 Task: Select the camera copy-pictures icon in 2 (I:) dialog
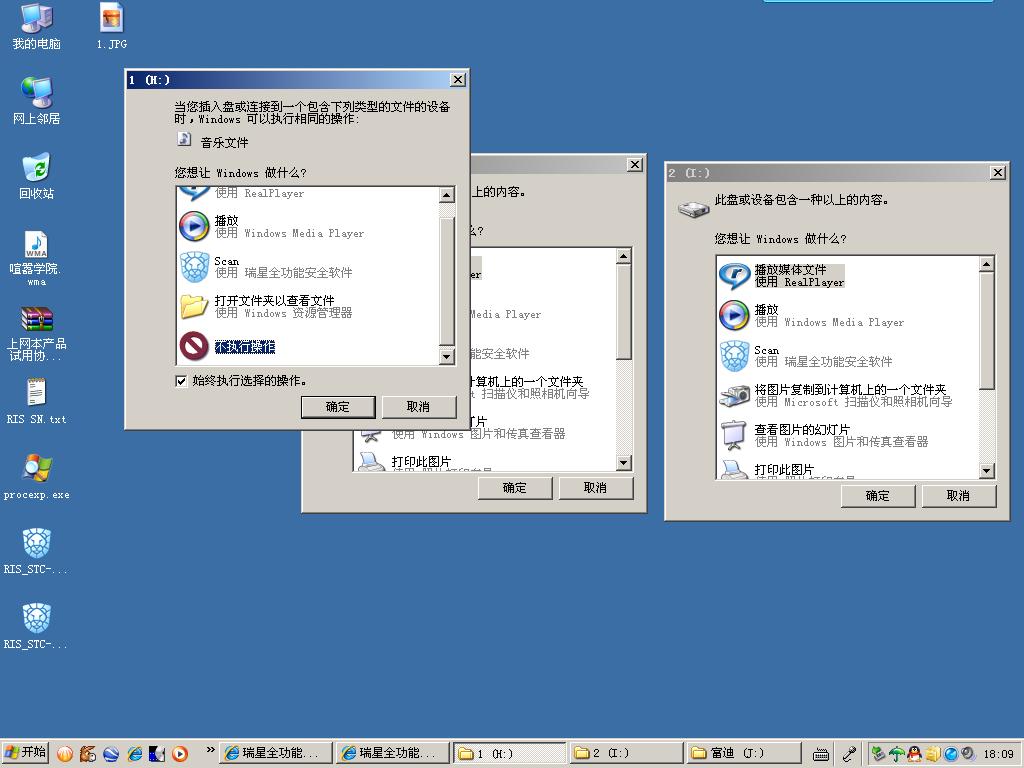tap(734, 396)
